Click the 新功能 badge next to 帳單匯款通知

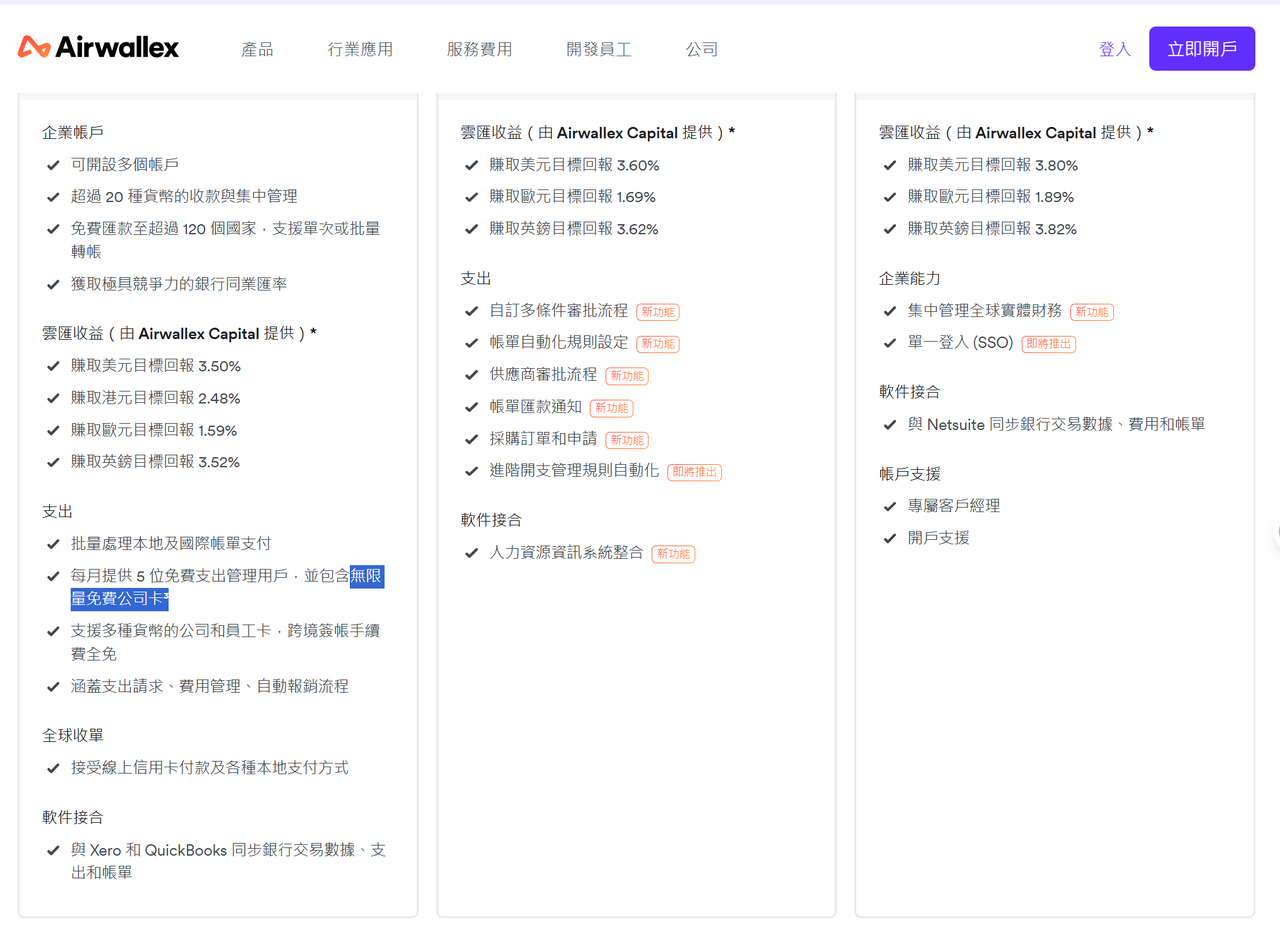[612, 408]
